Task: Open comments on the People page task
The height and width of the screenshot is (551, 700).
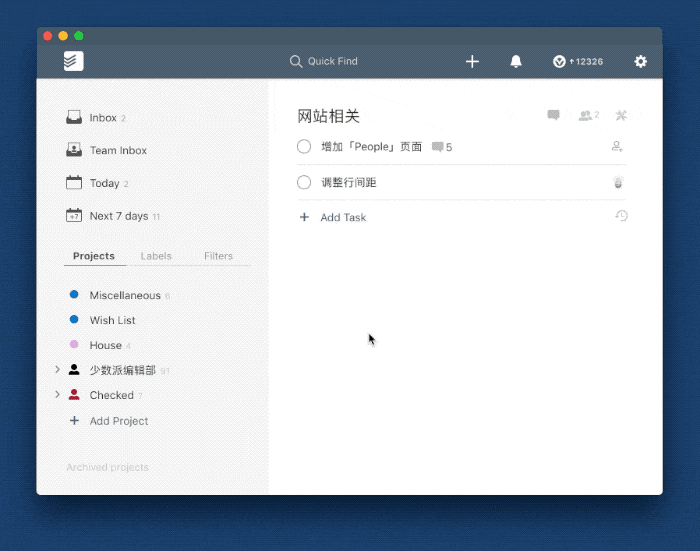Action: click(441, 147)
